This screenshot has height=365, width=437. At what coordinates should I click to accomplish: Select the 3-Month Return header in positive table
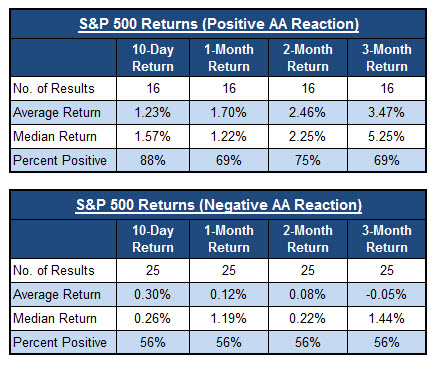[387, 58]
